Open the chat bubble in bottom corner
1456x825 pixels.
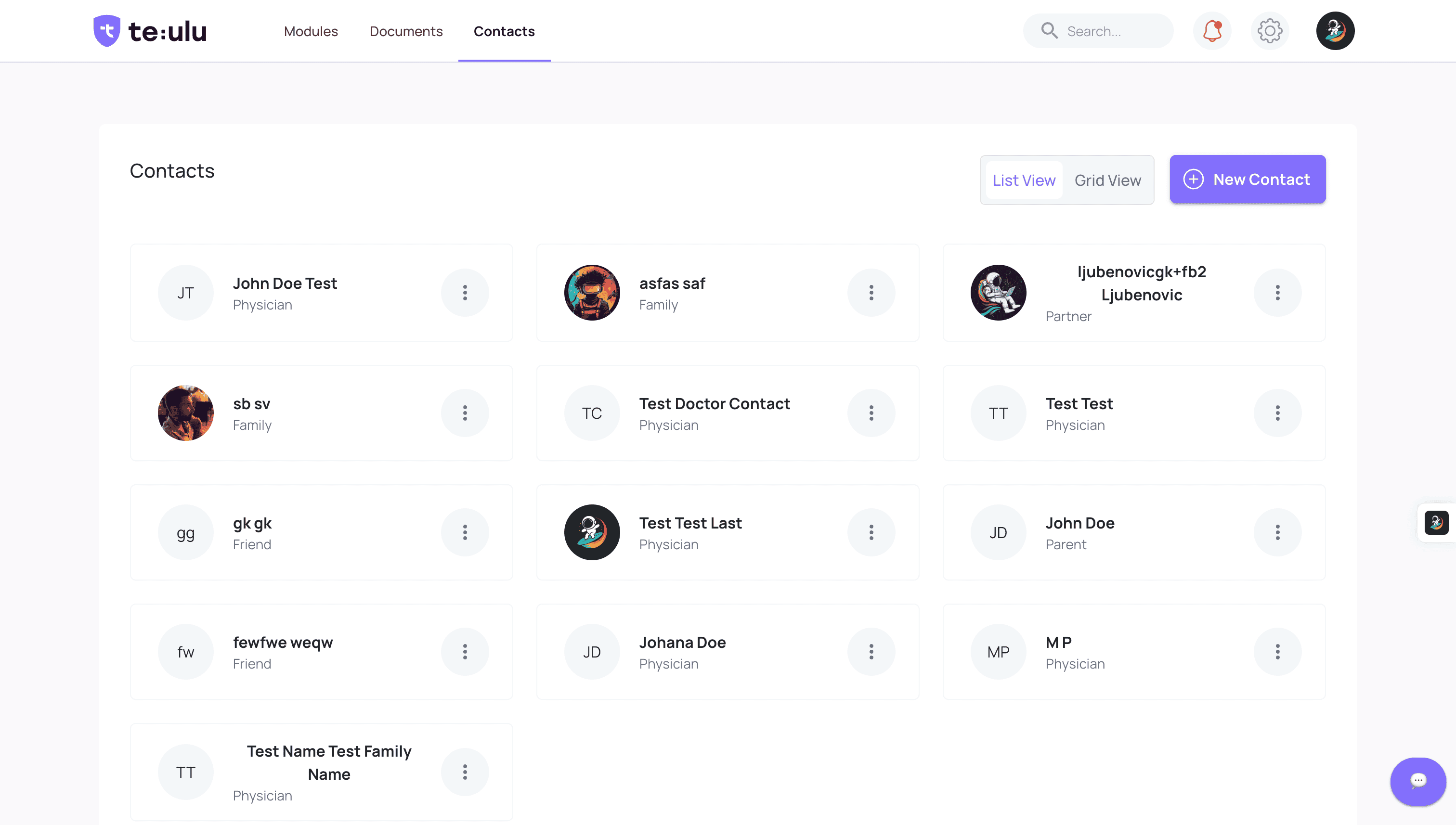pyautogui.click(x=1417, y=781)
